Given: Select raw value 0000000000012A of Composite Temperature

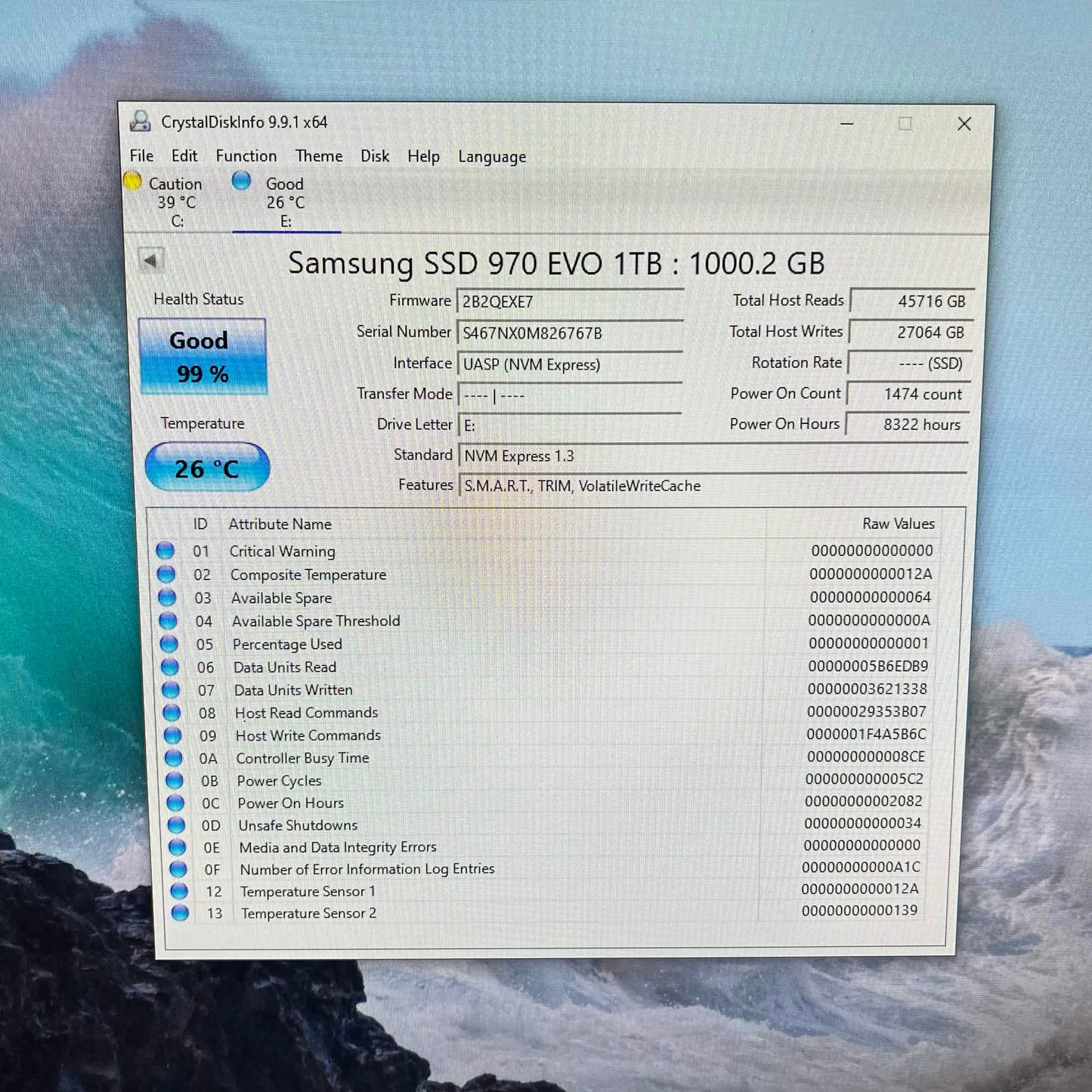Looking at the screenshot, I should coord(871,574).
